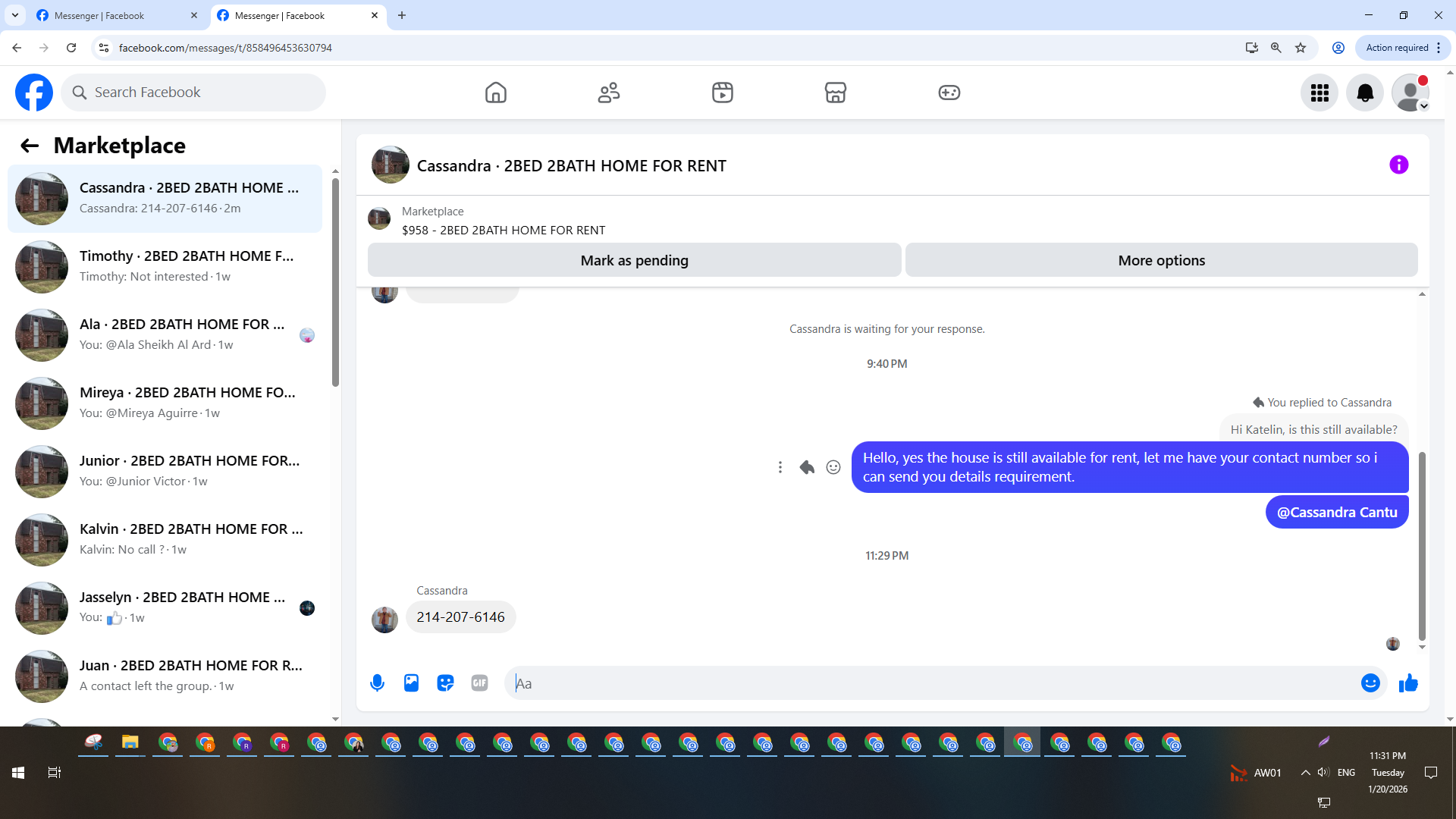Screen dimensions: 1456x819
Task: Open Windows notification center
Action: [x=1431, y=773]
